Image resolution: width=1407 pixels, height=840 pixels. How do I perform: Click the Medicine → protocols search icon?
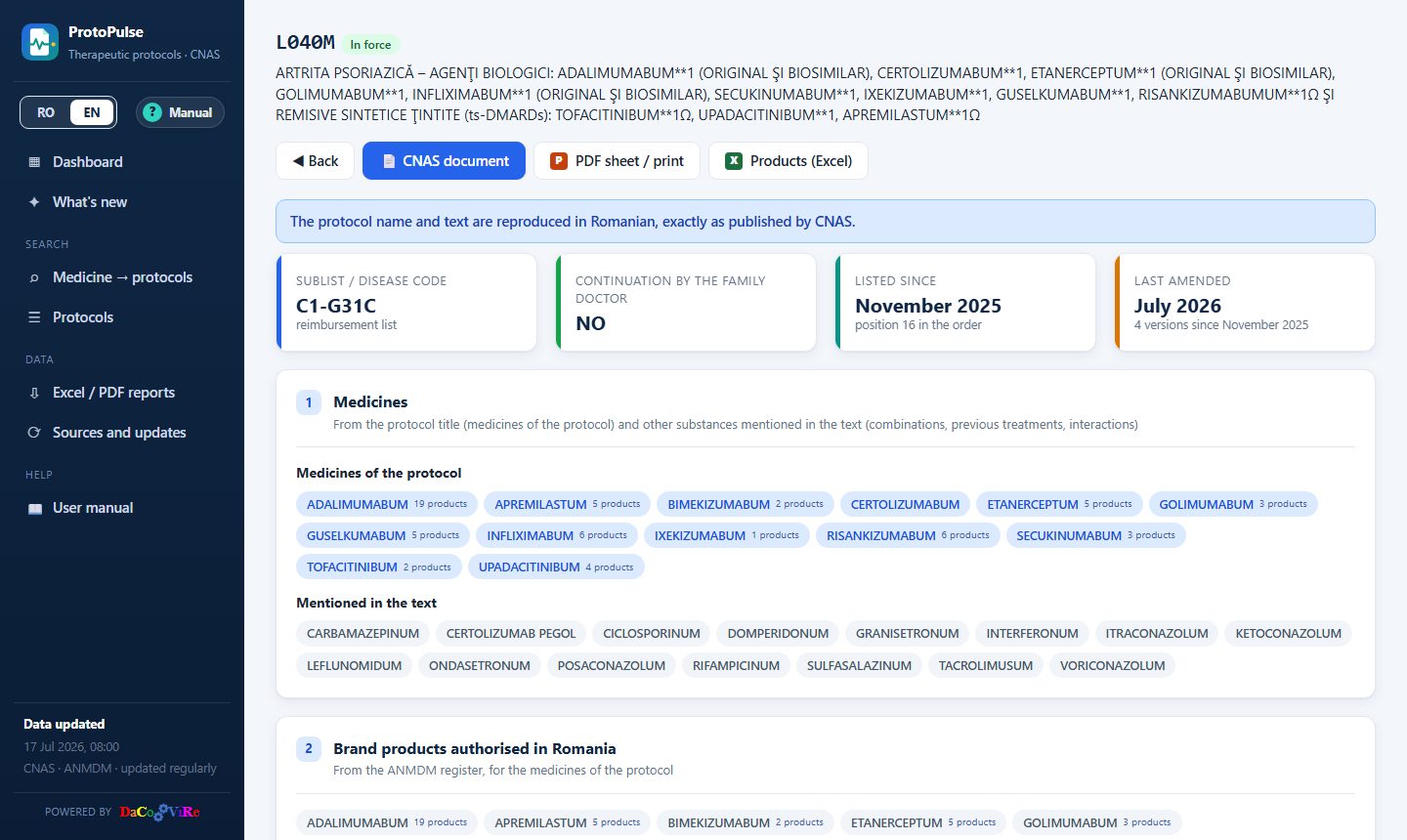[34, 277]
